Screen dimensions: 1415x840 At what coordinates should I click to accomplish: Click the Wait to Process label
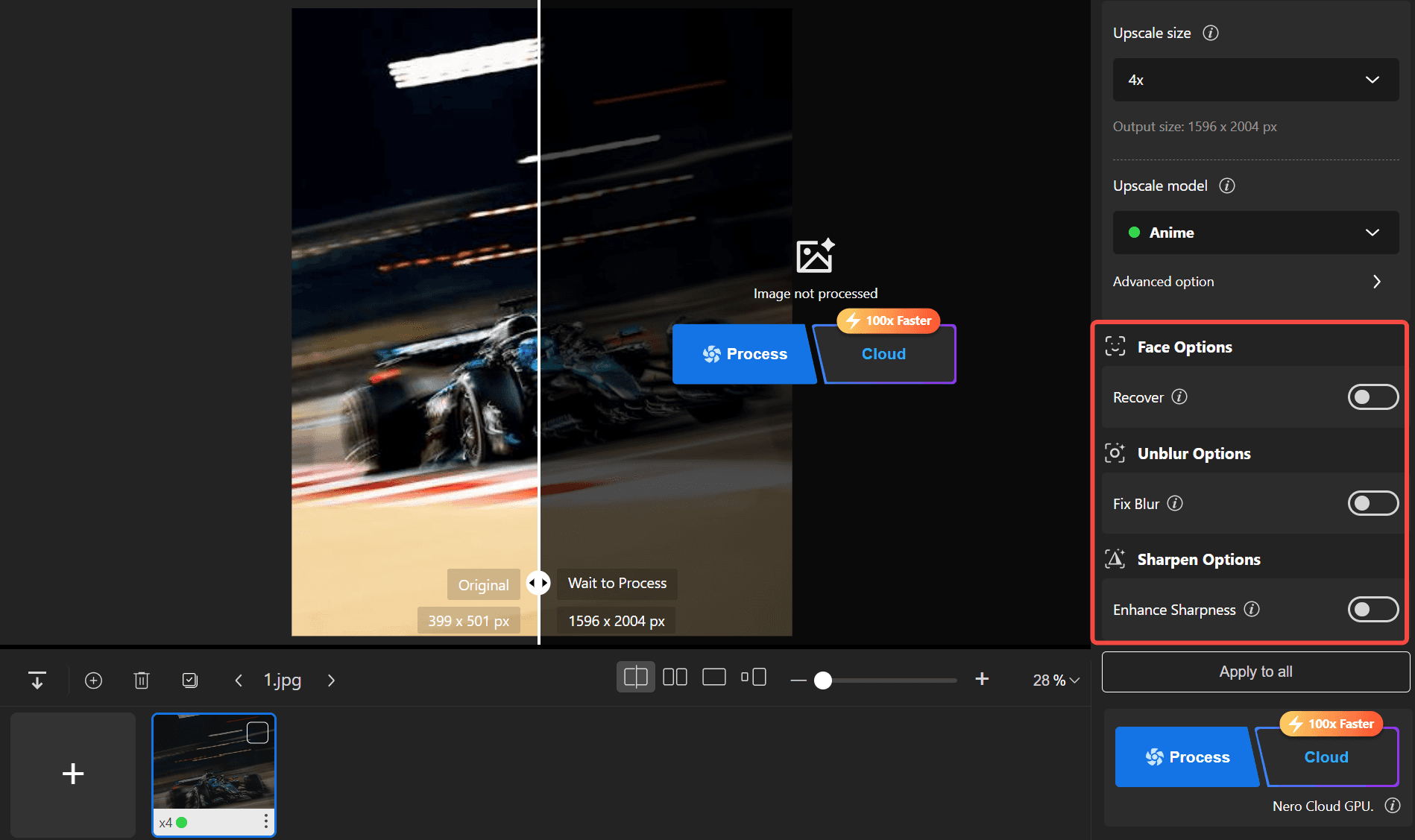(x=617, y=583)
